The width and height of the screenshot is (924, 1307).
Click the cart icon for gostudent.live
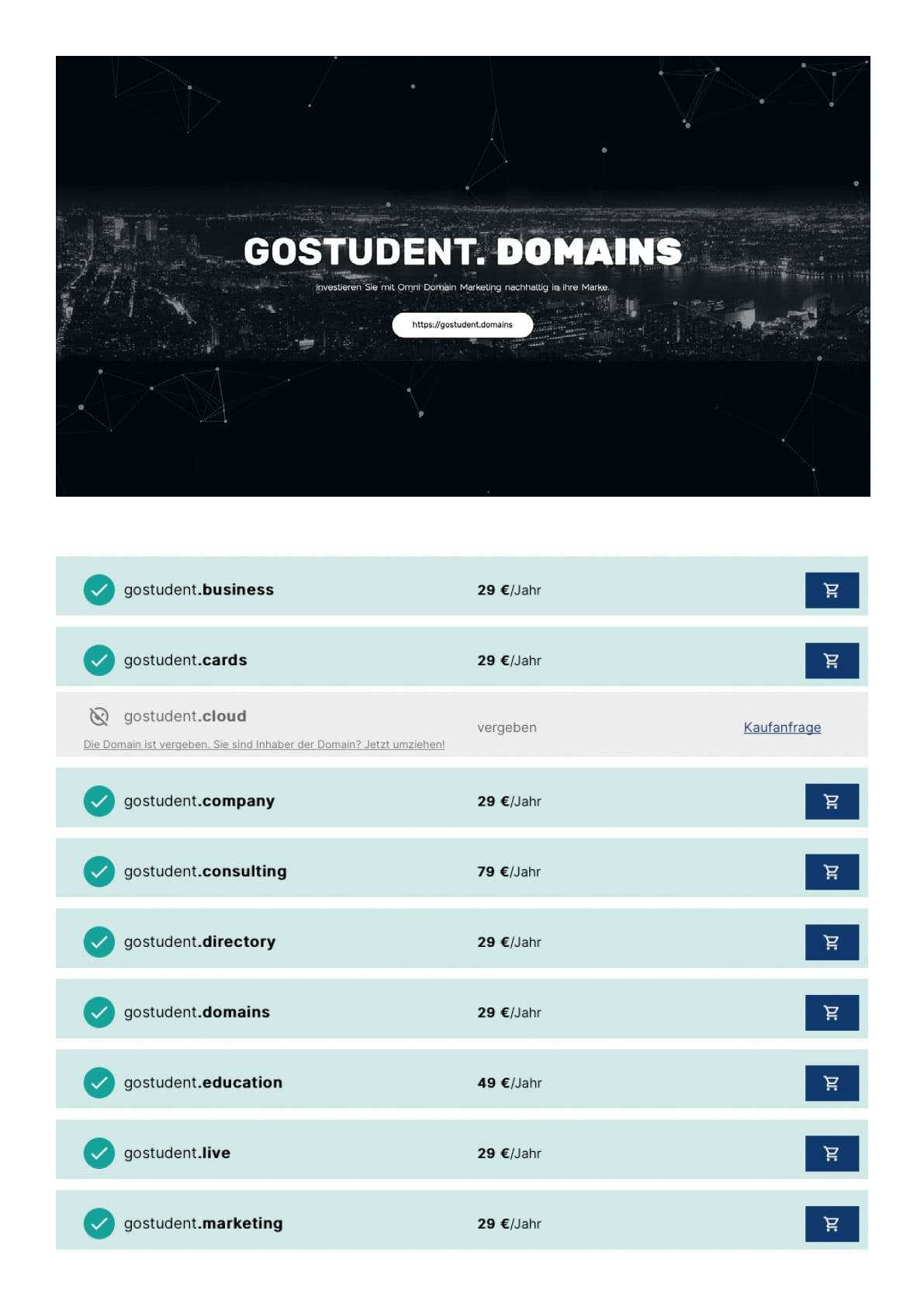tap(831, 1153)
